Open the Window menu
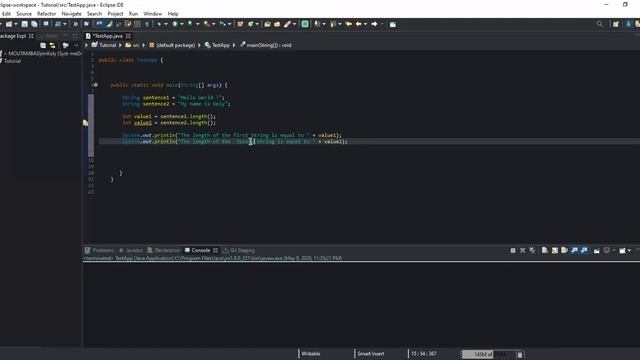640x360 pixels. [x=153, y=13]
